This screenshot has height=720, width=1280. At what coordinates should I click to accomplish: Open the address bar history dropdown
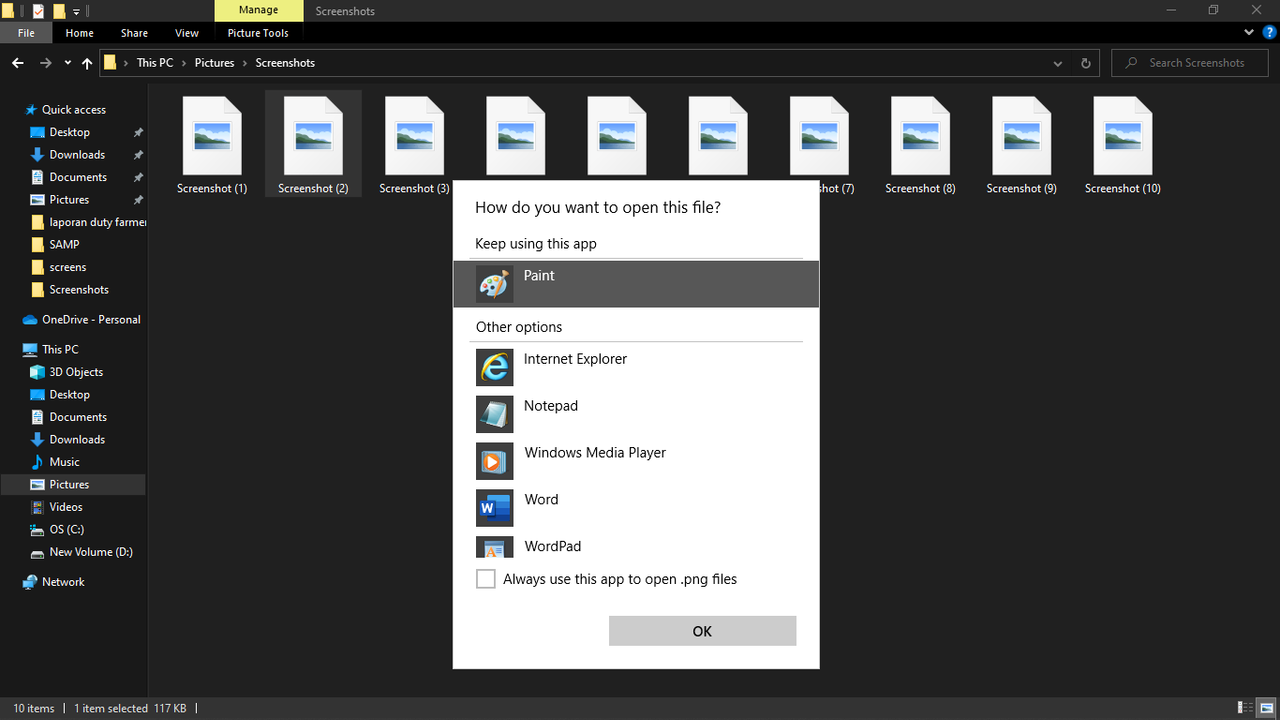(x=1058, y=63)
